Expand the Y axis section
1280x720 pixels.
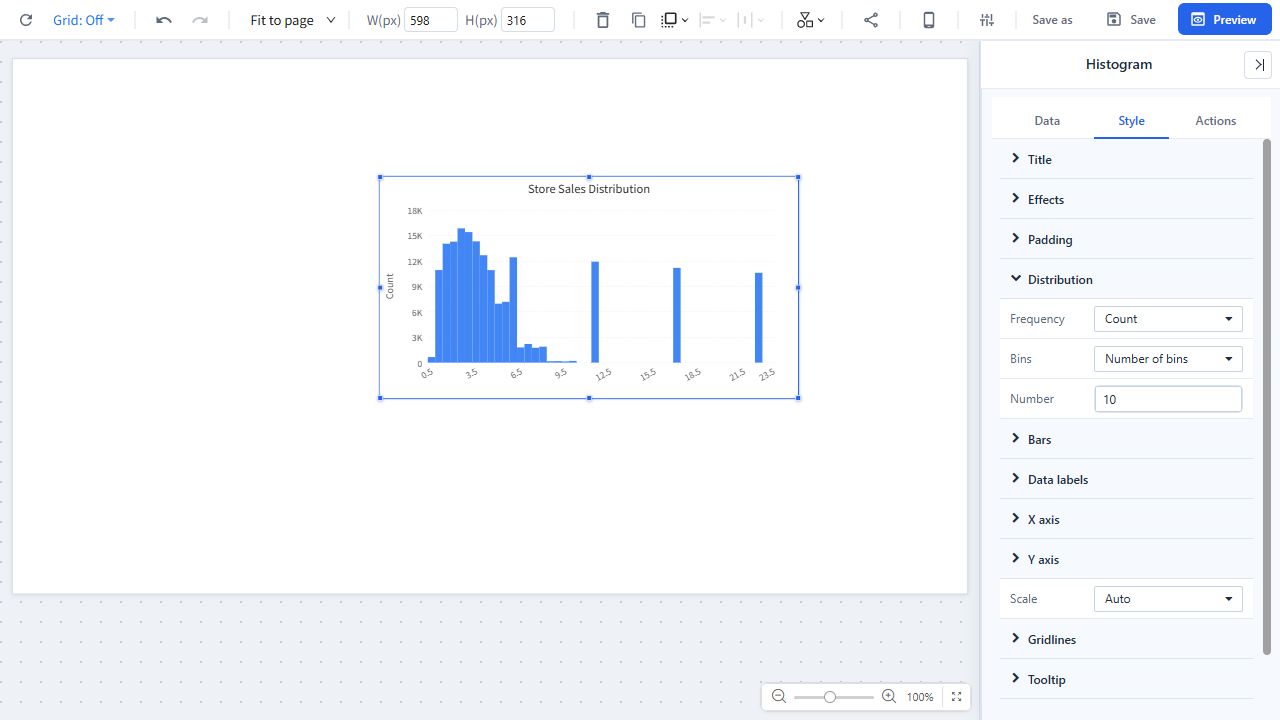pyautogui.click(x=1126, y=559)
